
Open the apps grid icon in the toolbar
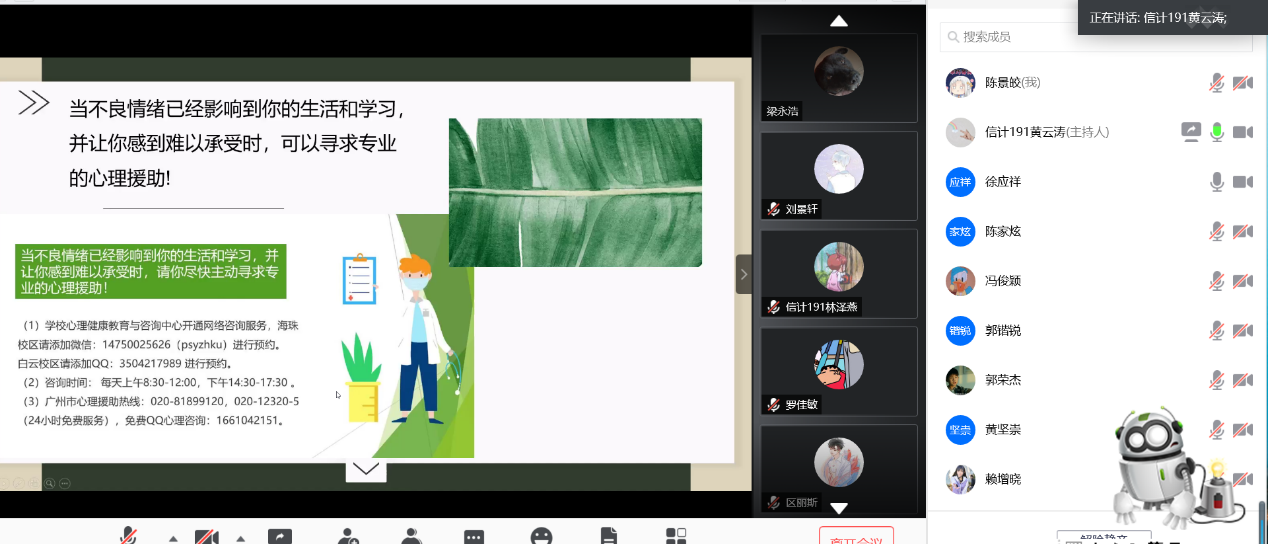(x=677, y=537)
